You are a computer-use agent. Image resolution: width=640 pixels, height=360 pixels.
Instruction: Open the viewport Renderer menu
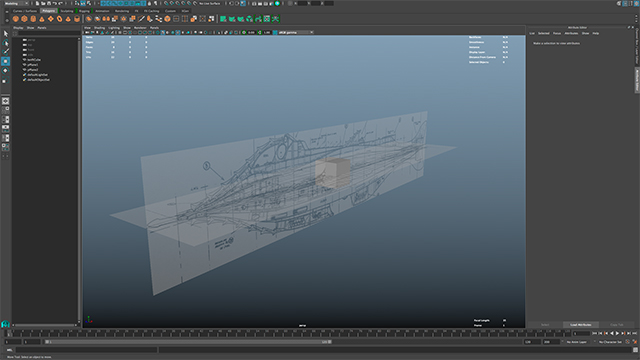[140, 28]
